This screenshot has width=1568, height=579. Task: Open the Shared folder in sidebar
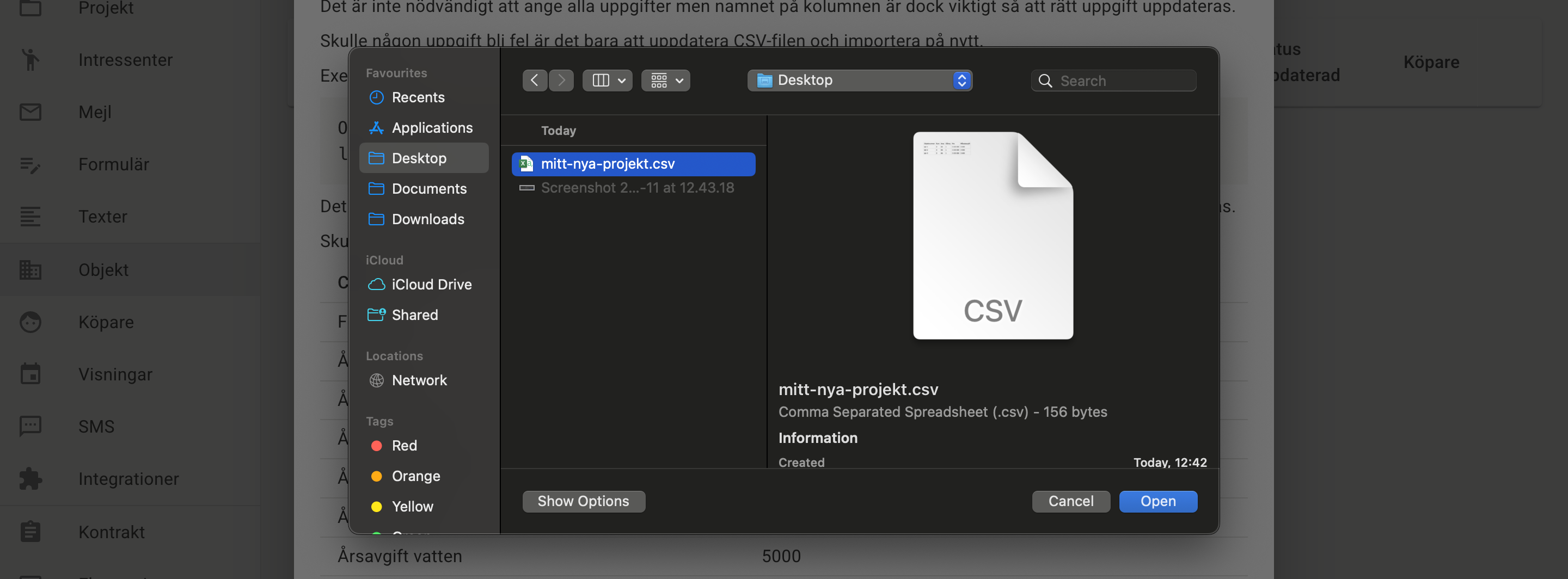click(x=414, y=315)
